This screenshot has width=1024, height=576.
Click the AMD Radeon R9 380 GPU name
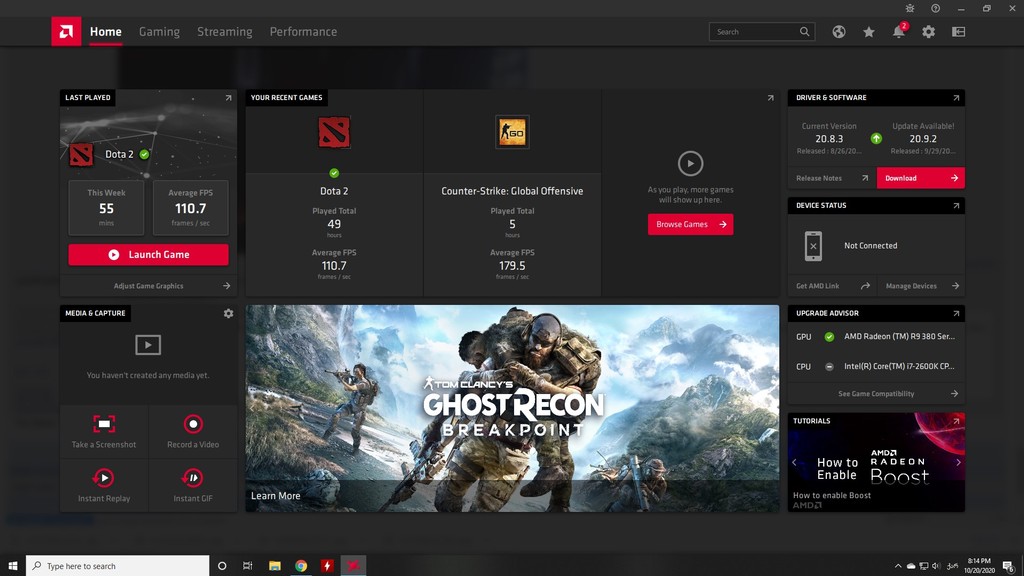pyautogui.click(x=899, y=336)
